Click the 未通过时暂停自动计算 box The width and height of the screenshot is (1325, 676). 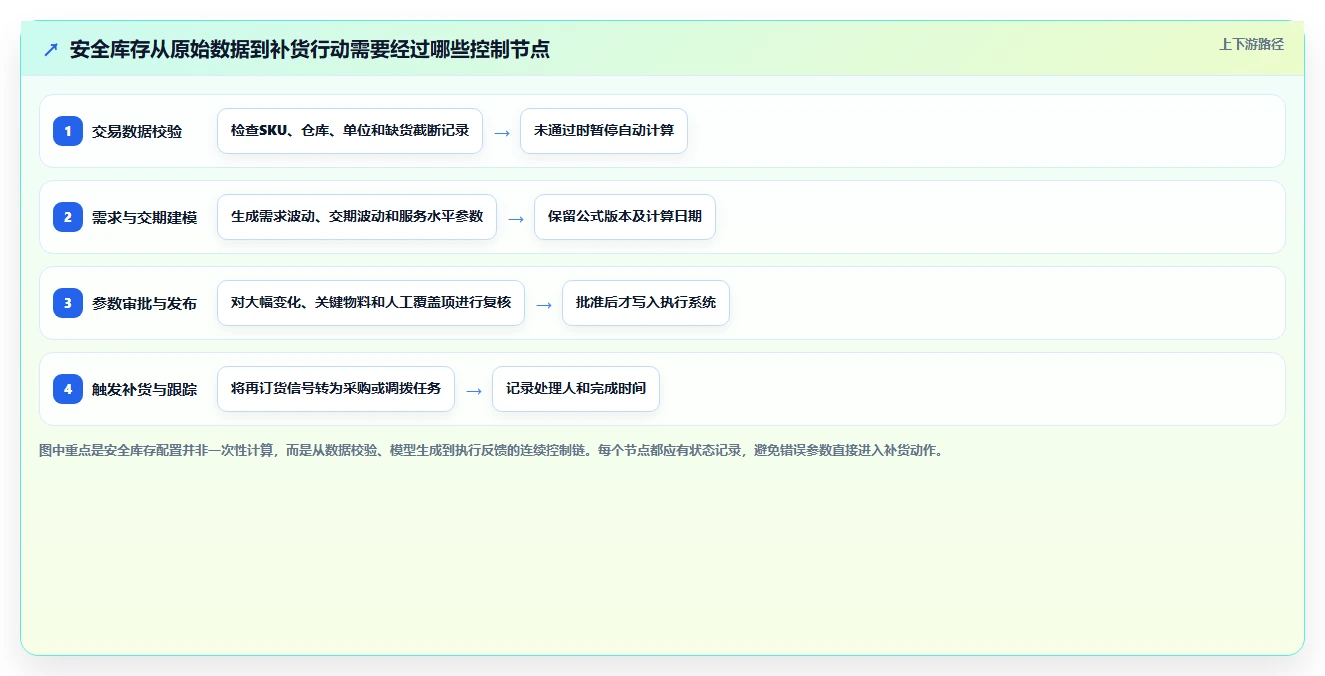point(604,131)
